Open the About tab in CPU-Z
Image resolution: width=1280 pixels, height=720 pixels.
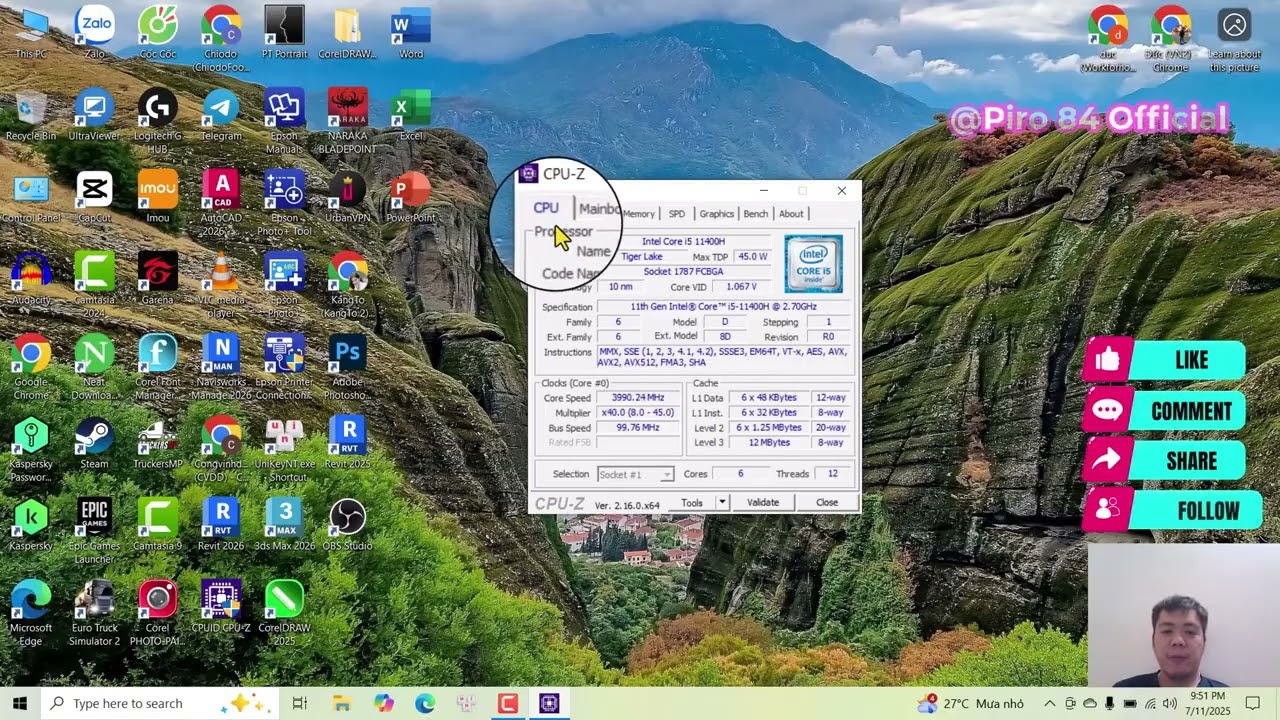[791, 214]
